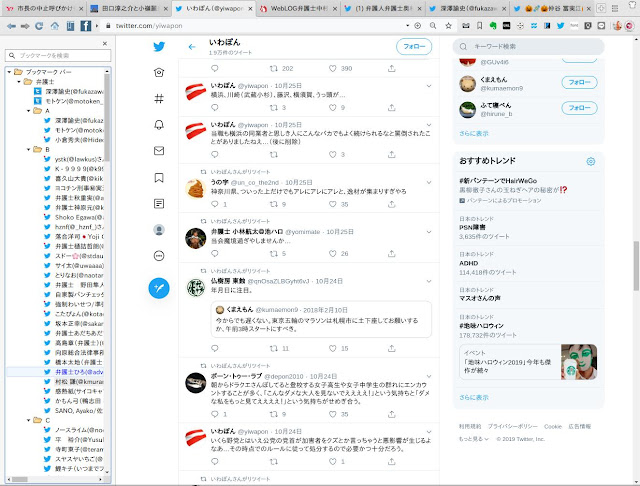Navigate browser back arrow
The image size is (640, 486).
tap(11, 26)
